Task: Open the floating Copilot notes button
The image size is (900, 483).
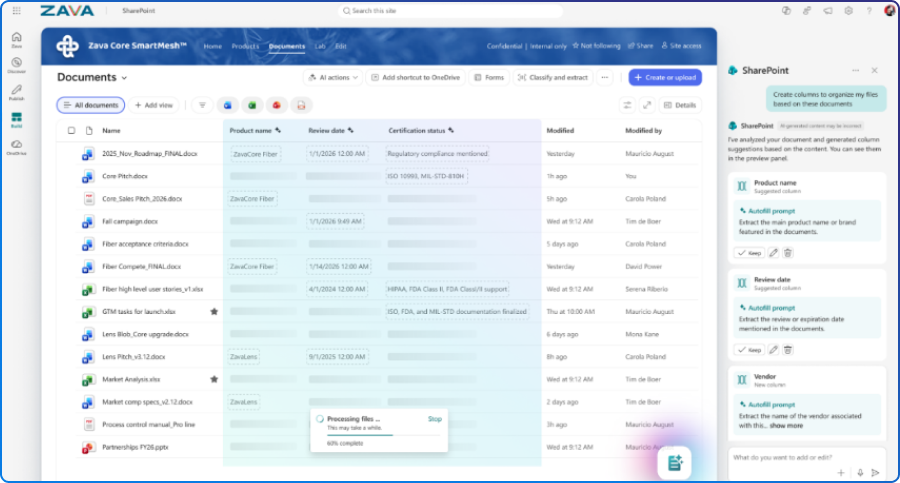Action: [x=675, y=463]
